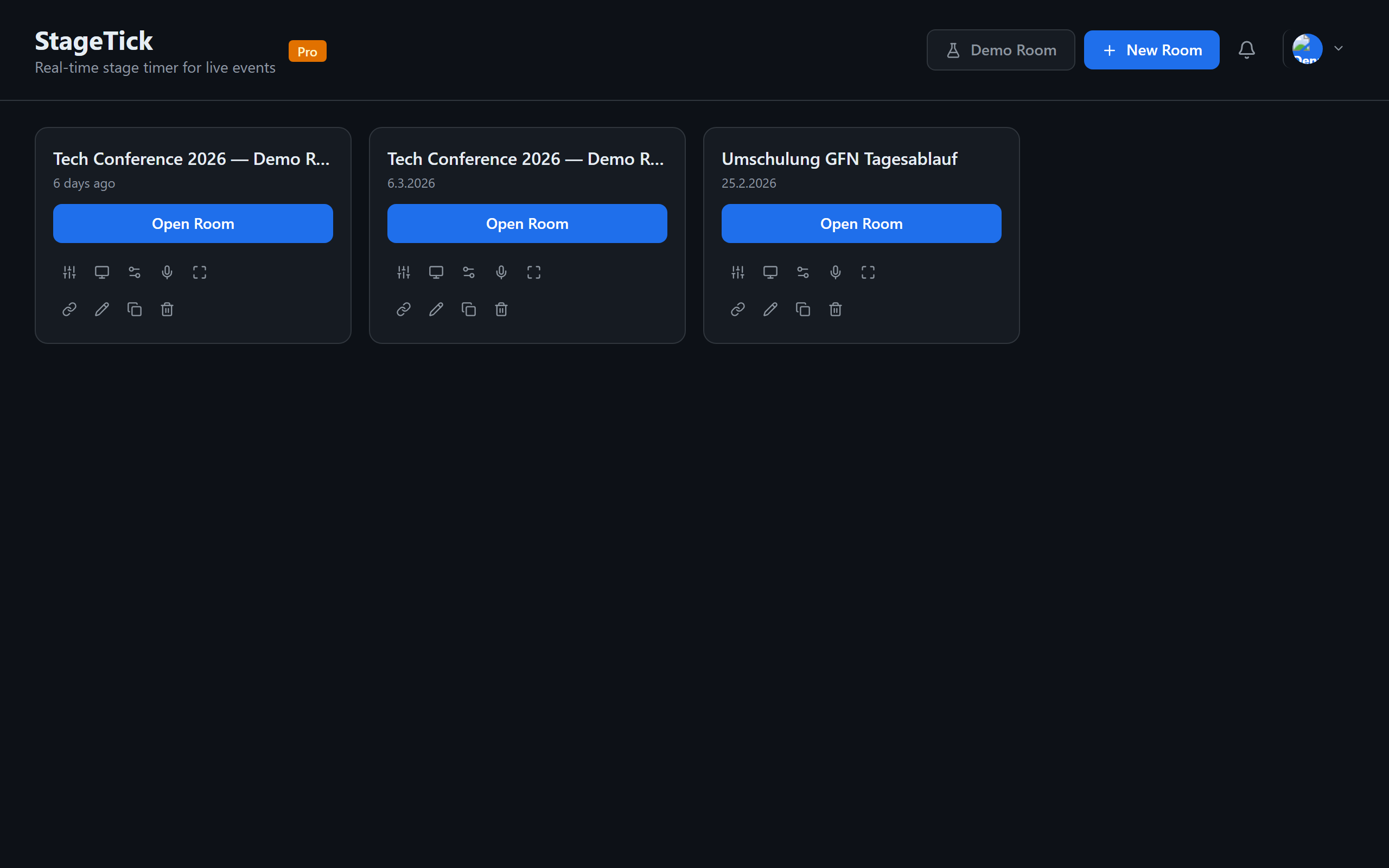Open timer controls on first Tech Conference card
This screenshot has height=868, width=1389.
(x=69, y=272)
